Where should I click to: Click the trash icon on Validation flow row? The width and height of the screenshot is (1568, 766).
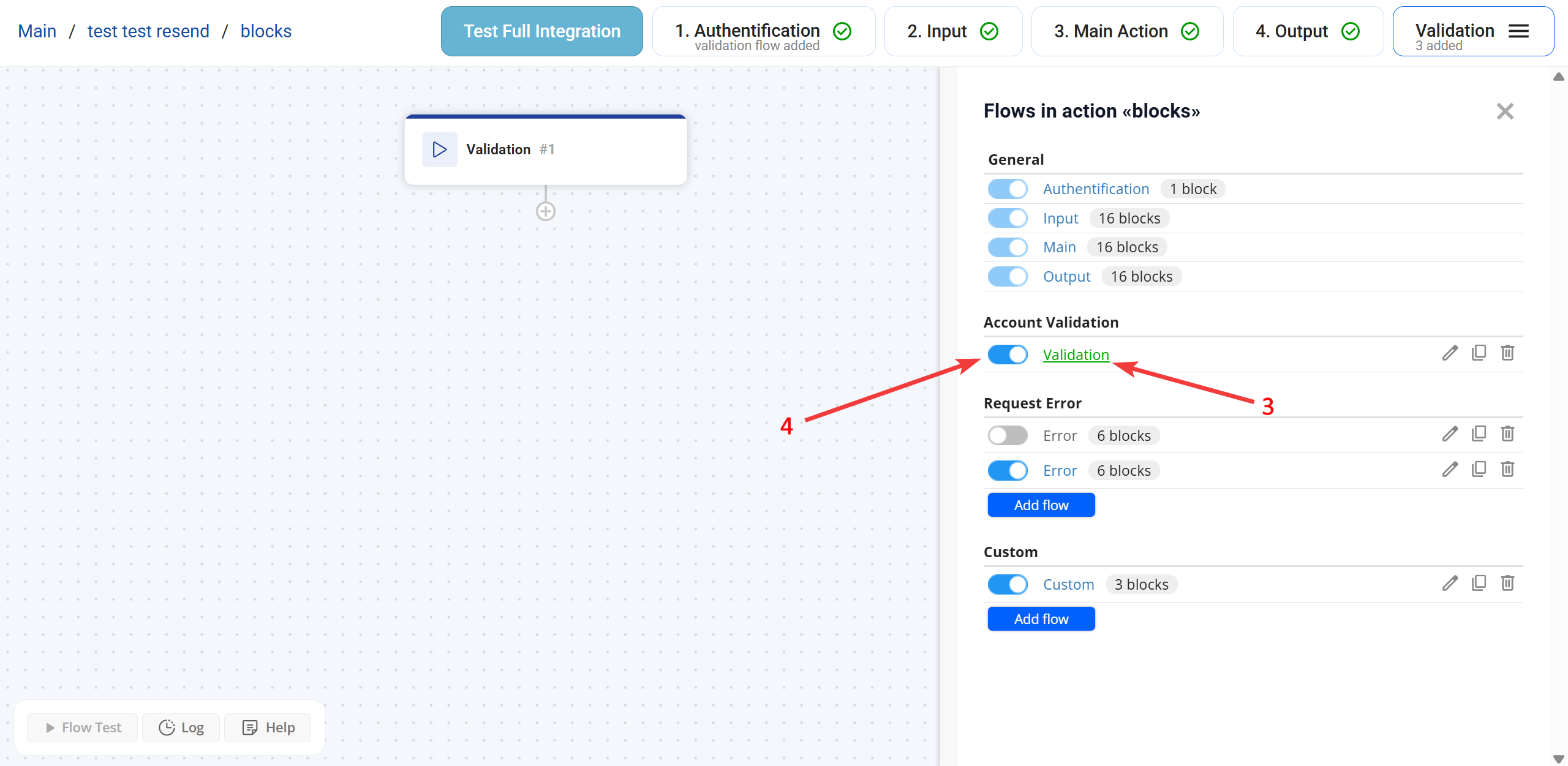pos(1507,353)
